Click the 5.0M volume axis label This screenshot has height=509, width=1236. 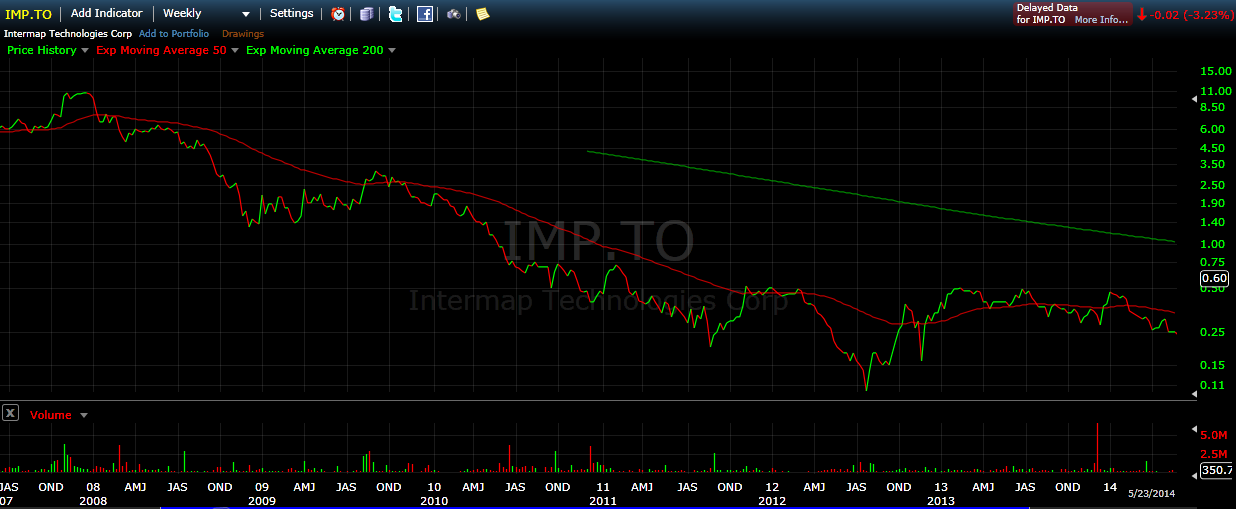pos(1214,435)
